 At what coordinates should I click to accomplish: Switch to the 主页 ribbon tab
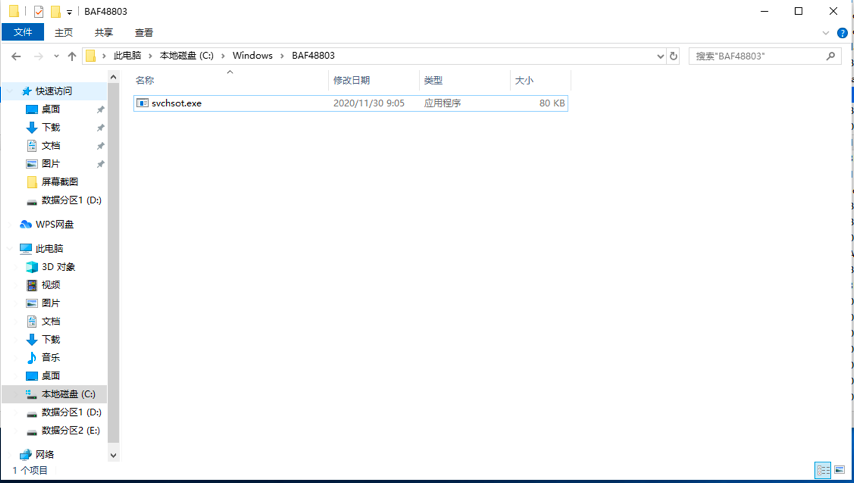[63, 33]
